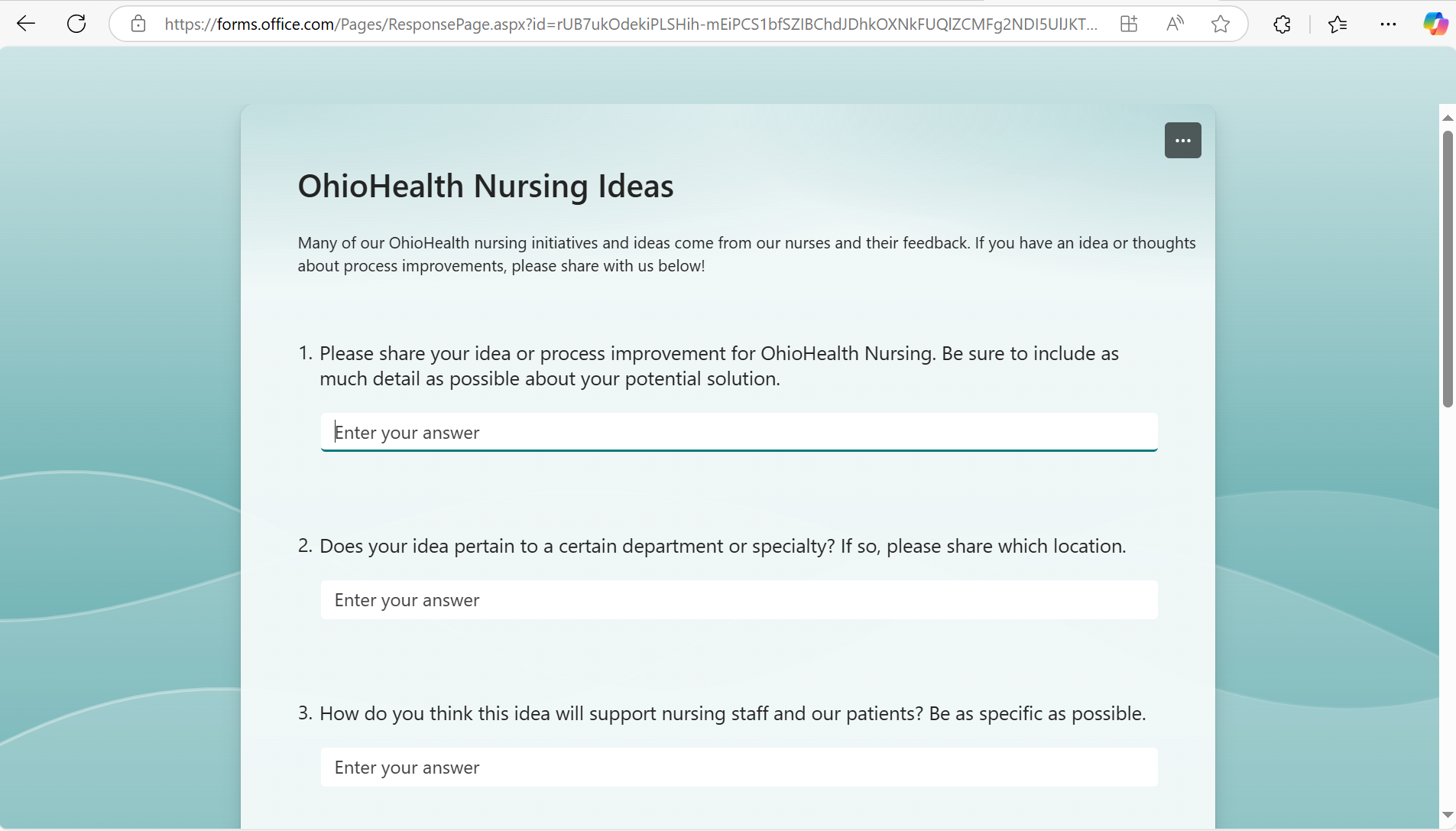View site information lock icon
Screen dimensions: 1456x831
(x=138, y=24)
